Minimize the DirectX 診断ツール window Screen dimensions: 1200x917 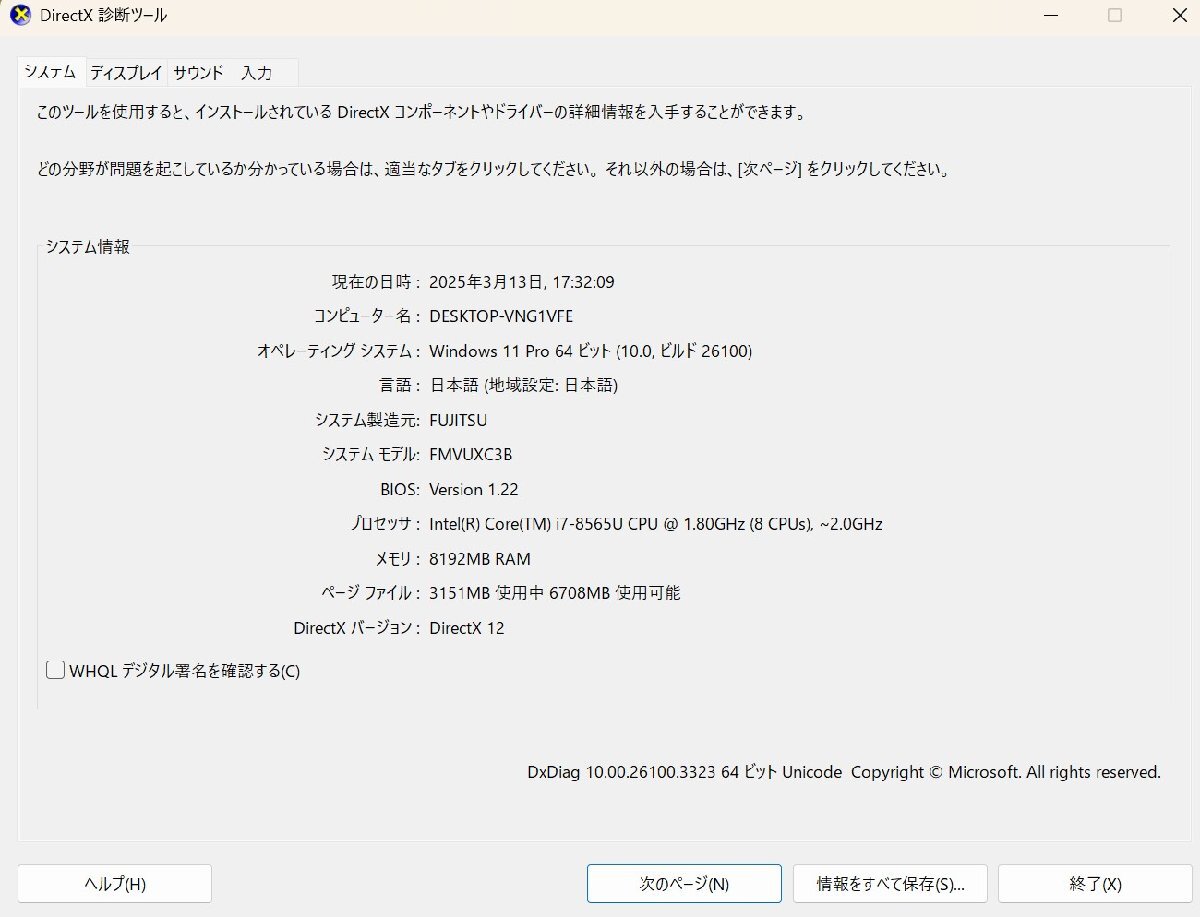(1050, 16)
